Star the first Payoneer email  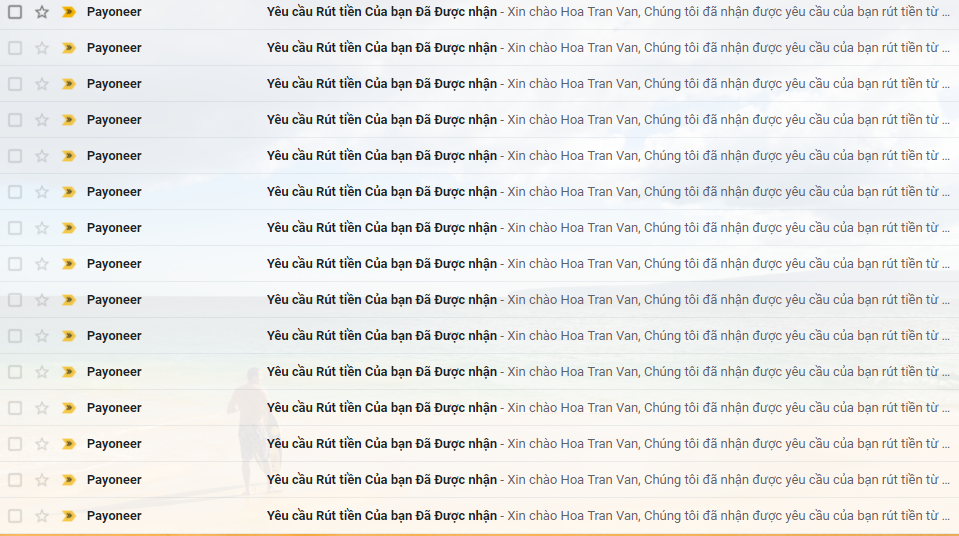tap(42, 12)
